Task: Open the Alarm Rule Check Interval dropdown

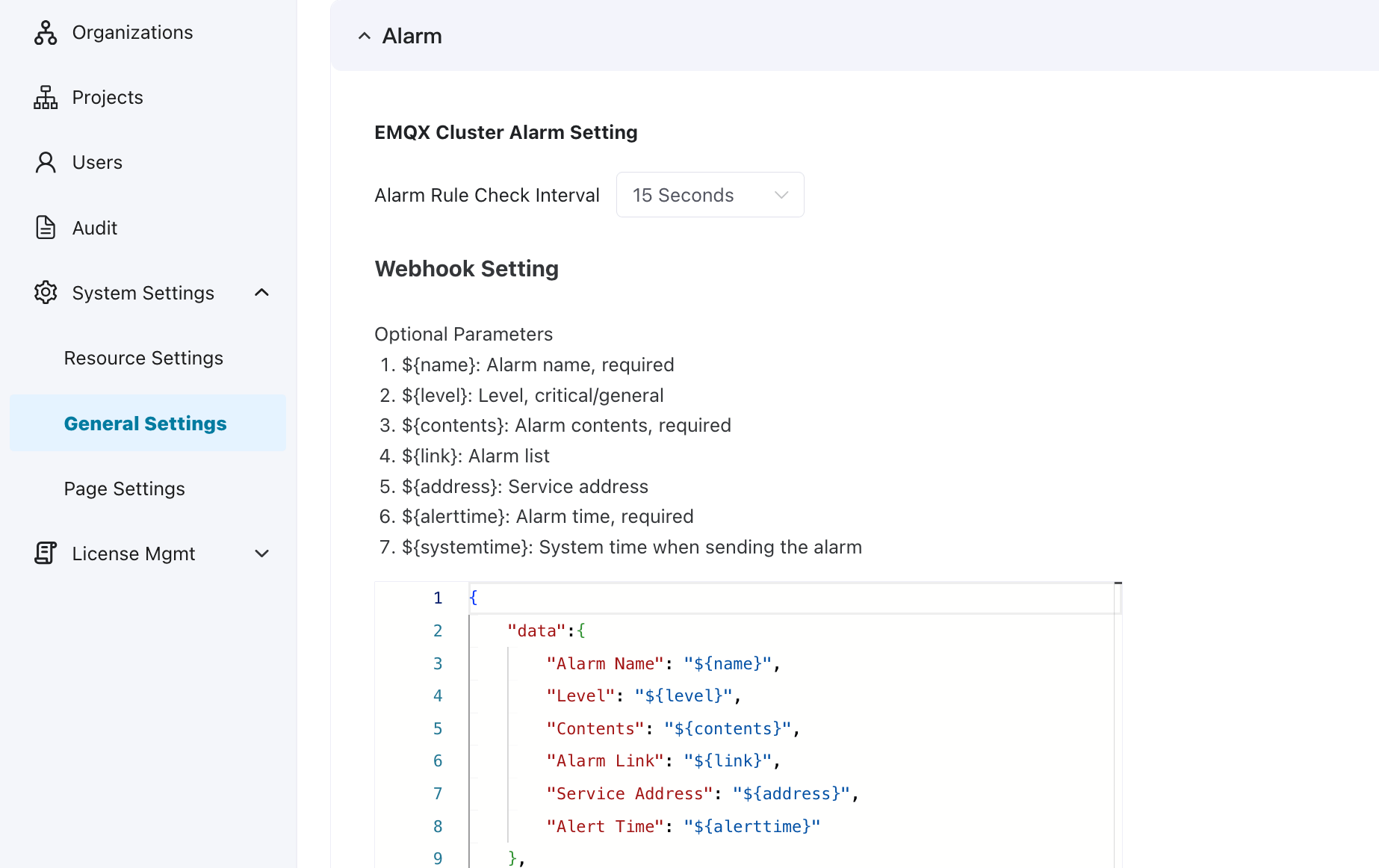Action: pos(709,194)
